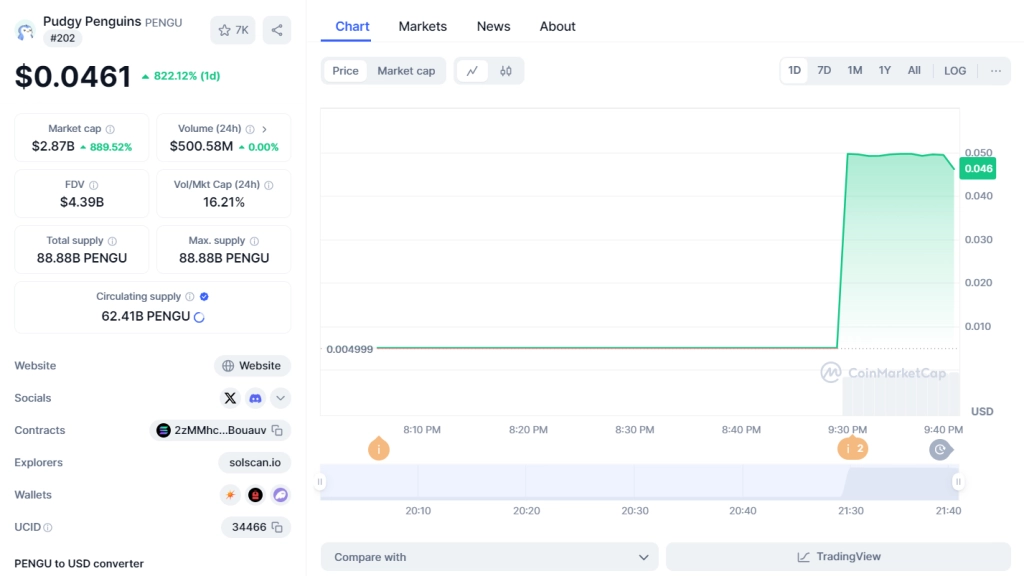Click the verified circulating supply badge
This screenshot has height=576, width=1024.
204,296
